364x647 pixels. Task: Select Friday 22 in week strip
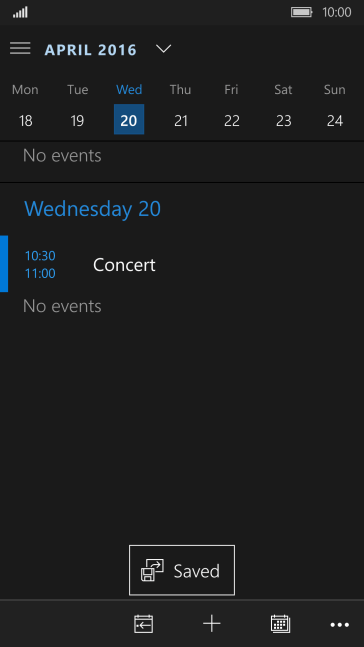click(232, 120)
